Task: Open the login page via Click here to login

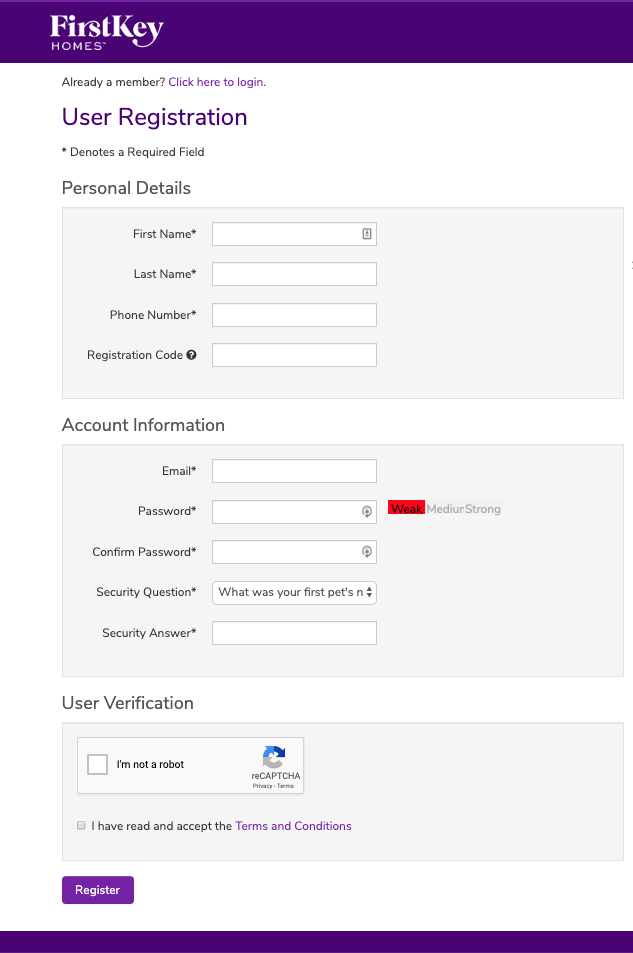Action: pos(217,82)
